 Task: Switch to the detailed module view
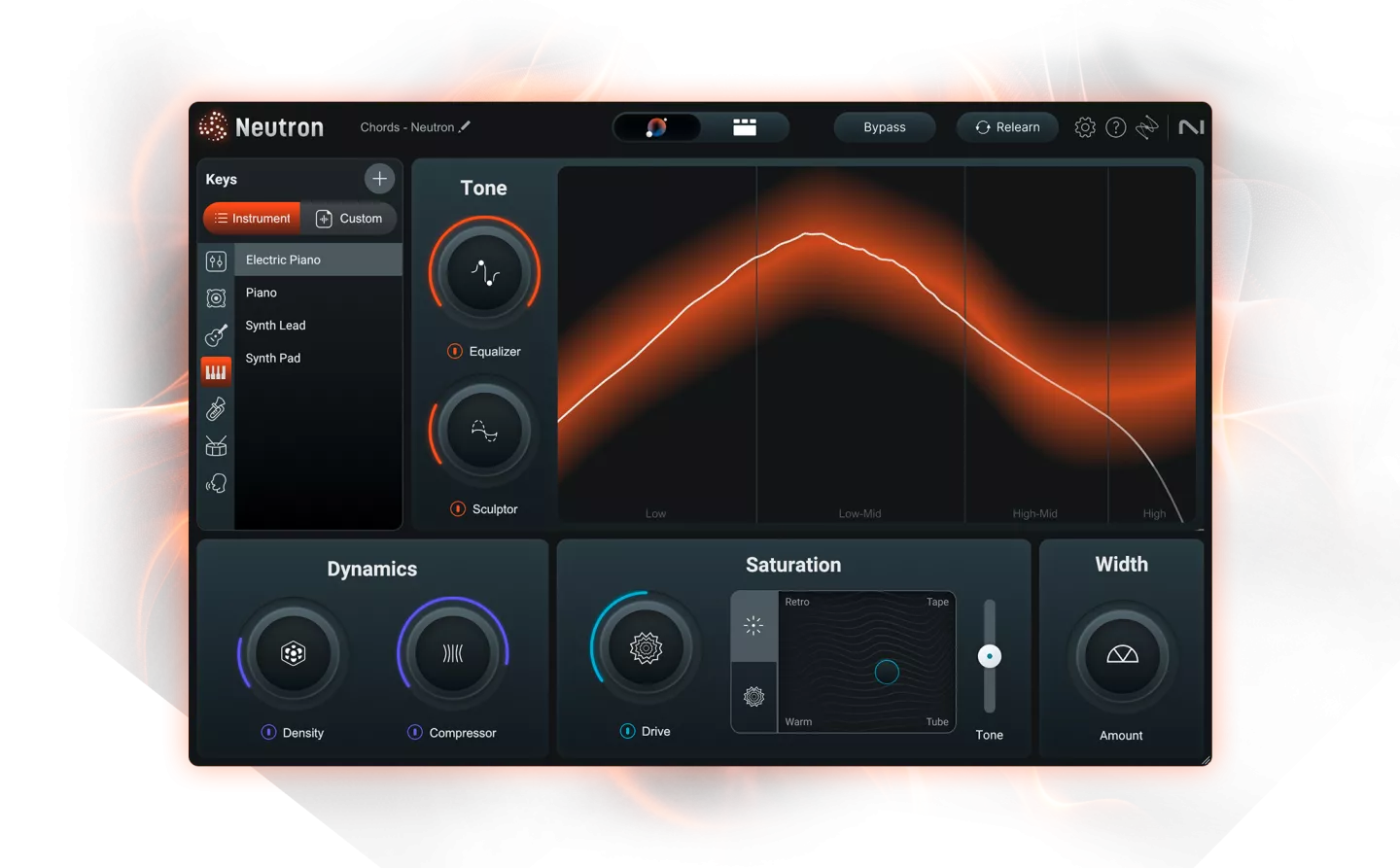pos(745,127)
